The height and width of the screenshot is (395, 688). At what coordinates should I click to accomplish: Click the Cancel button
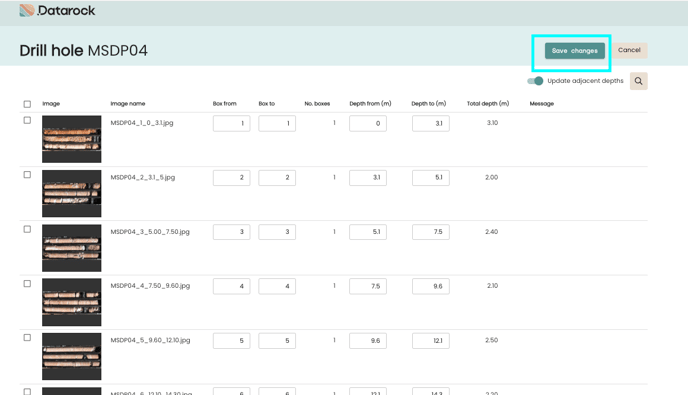coord(629,50)
